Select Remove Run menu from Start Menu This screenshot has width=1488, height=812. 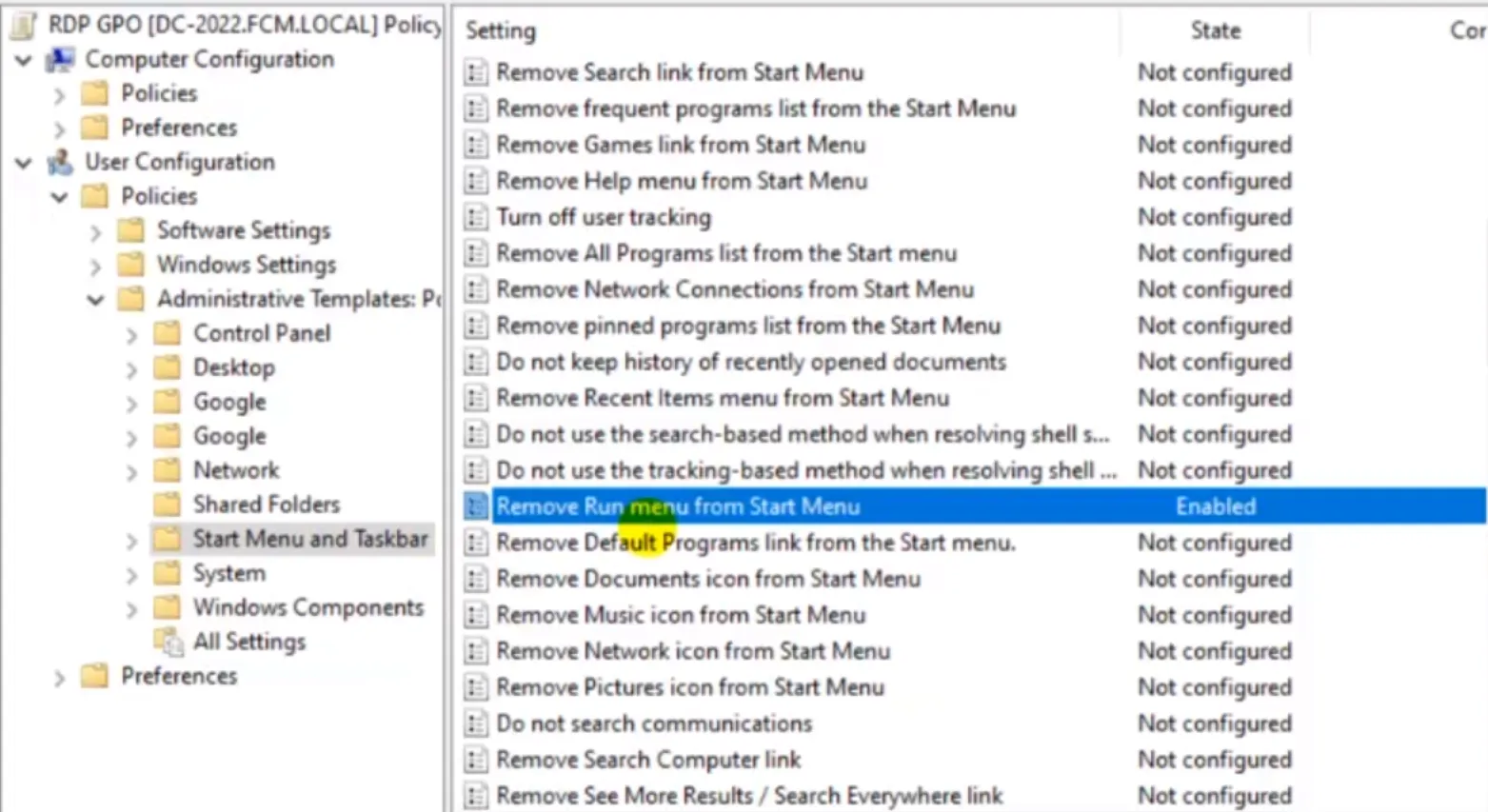coord(678,506)
